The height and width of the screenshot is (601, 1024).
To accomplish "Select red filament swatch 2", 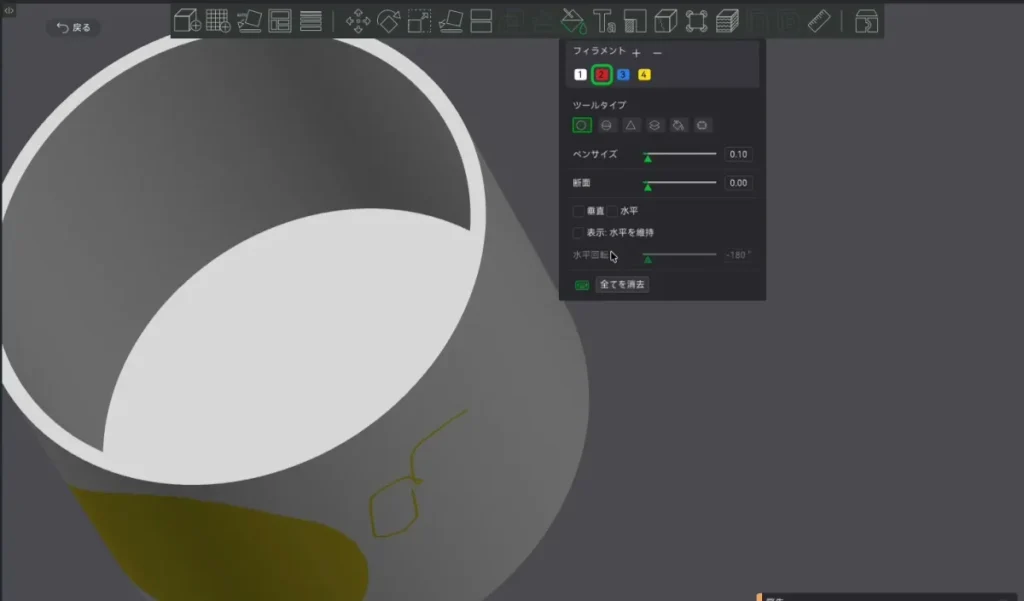I will coord(601,74).
